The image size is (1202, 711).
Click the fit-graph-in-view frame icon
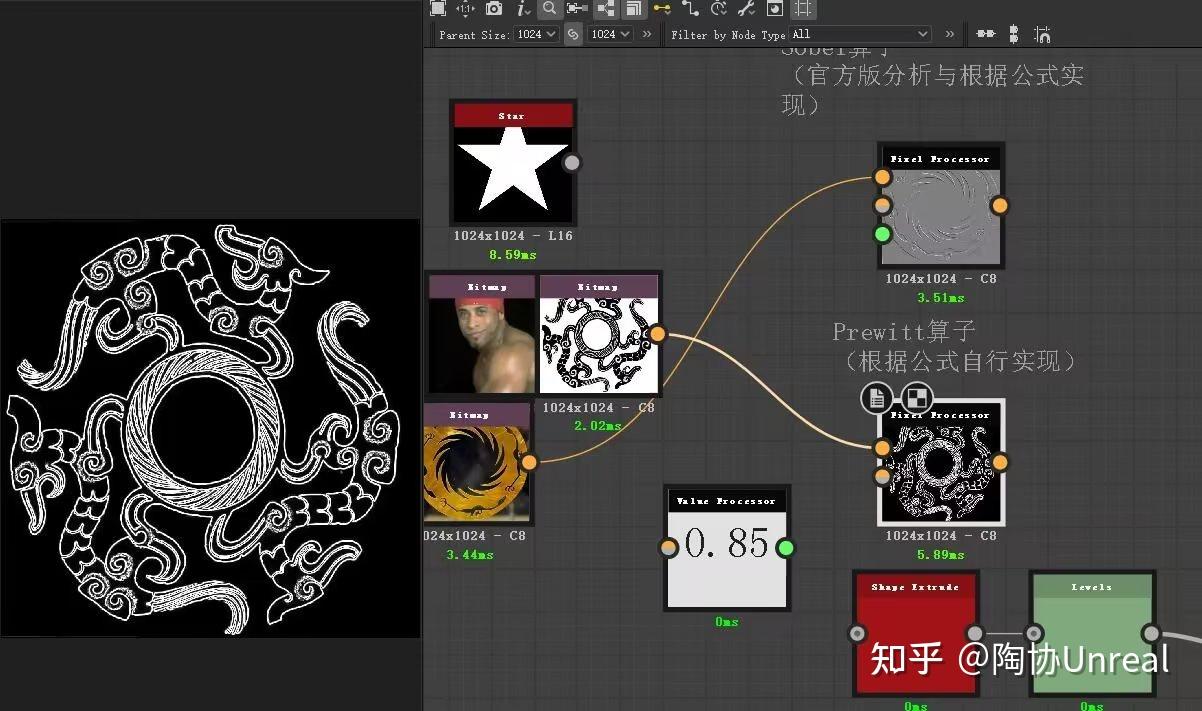click(x=438, y=9)
